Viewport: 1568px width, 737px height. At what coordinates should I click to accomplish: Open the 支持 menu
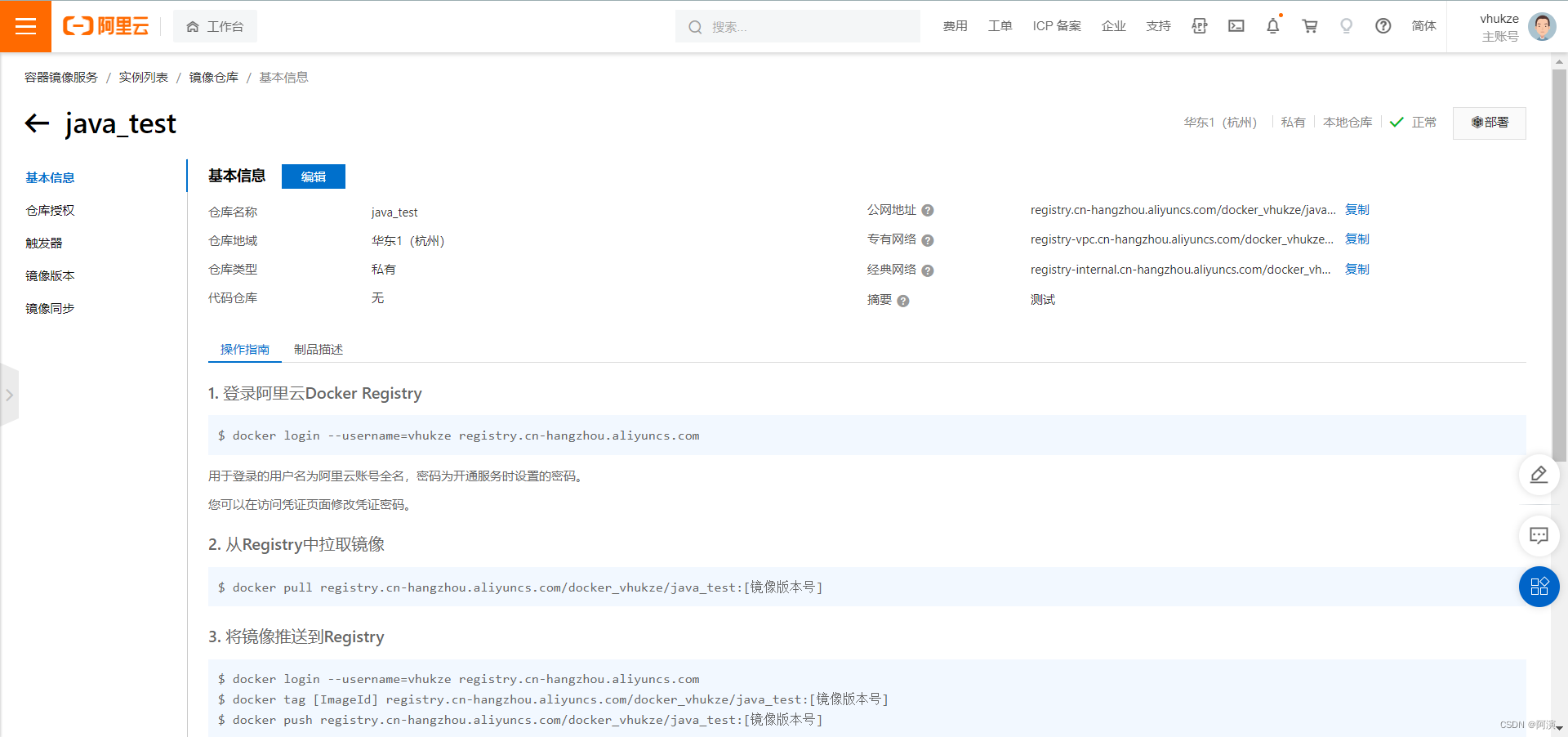click(1158, 26)
